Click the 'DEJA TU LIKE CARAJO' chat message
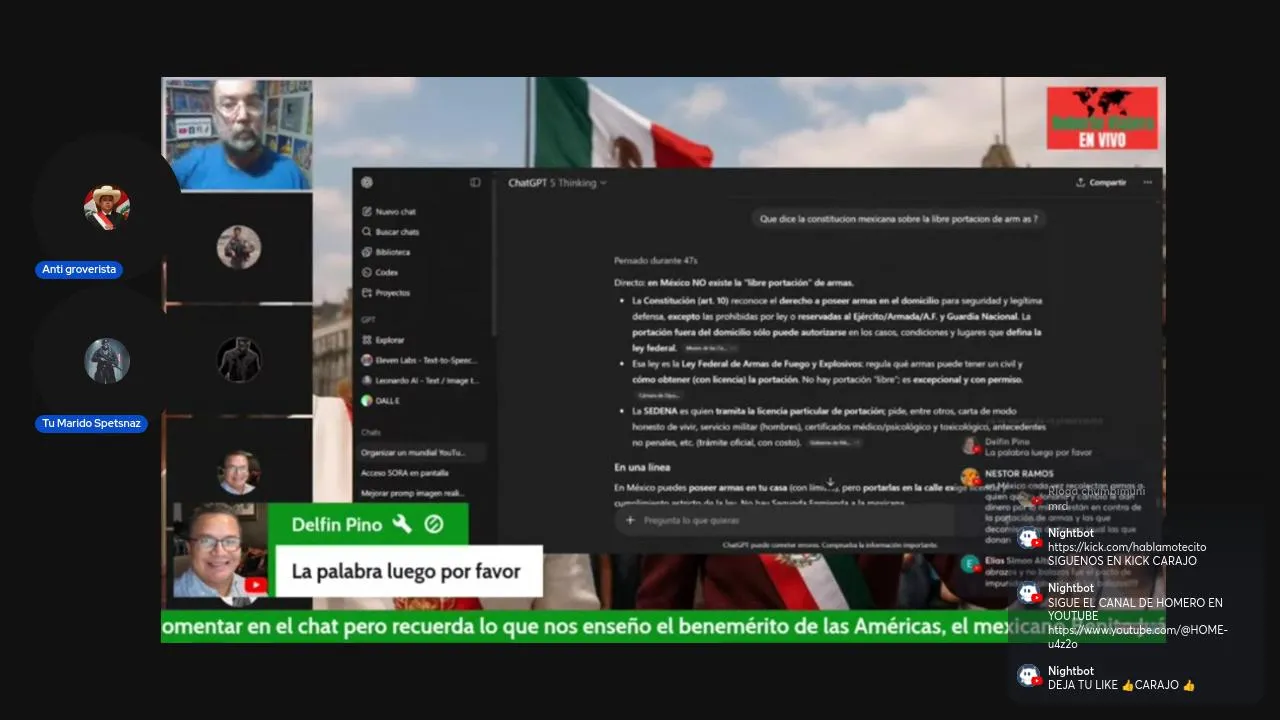Viewport: 1280px width, 720px height. [x=1121, y=685]
